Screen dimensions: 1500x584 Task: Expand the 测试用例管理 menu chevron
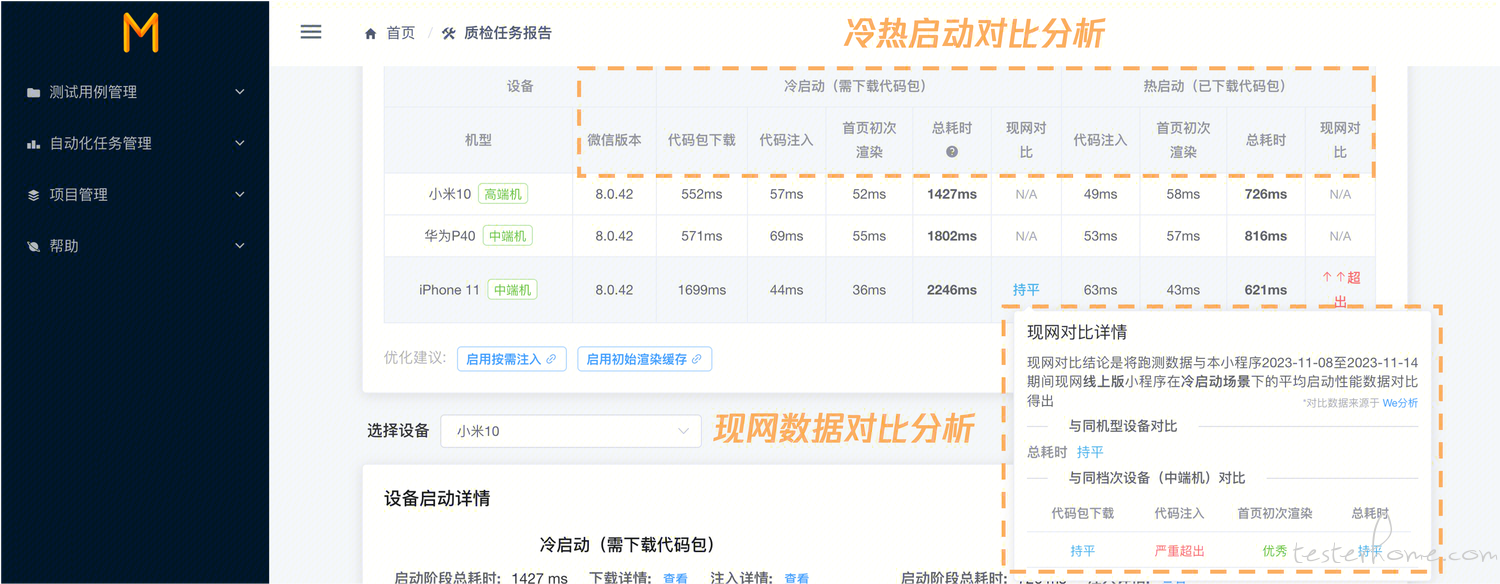240,92
